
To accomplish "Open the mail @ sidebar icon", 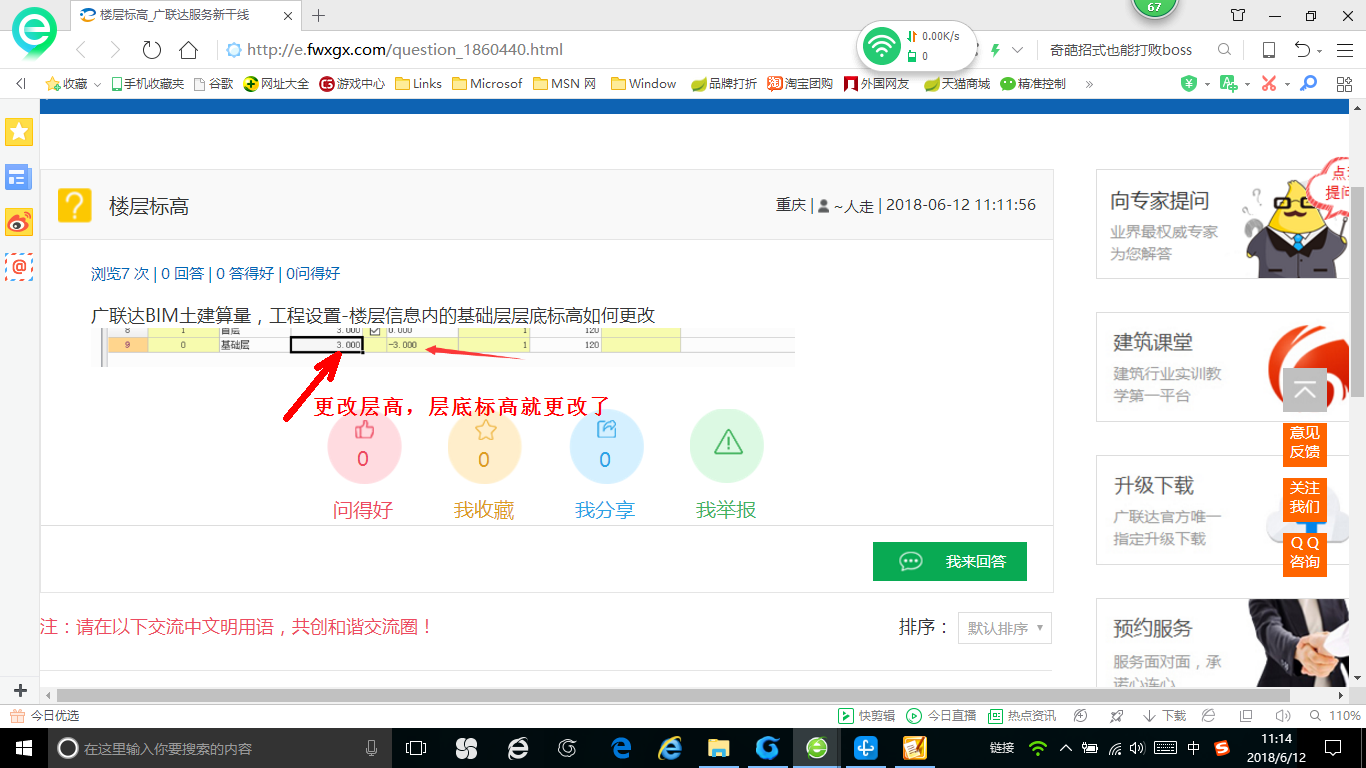I will click(19, 266).
